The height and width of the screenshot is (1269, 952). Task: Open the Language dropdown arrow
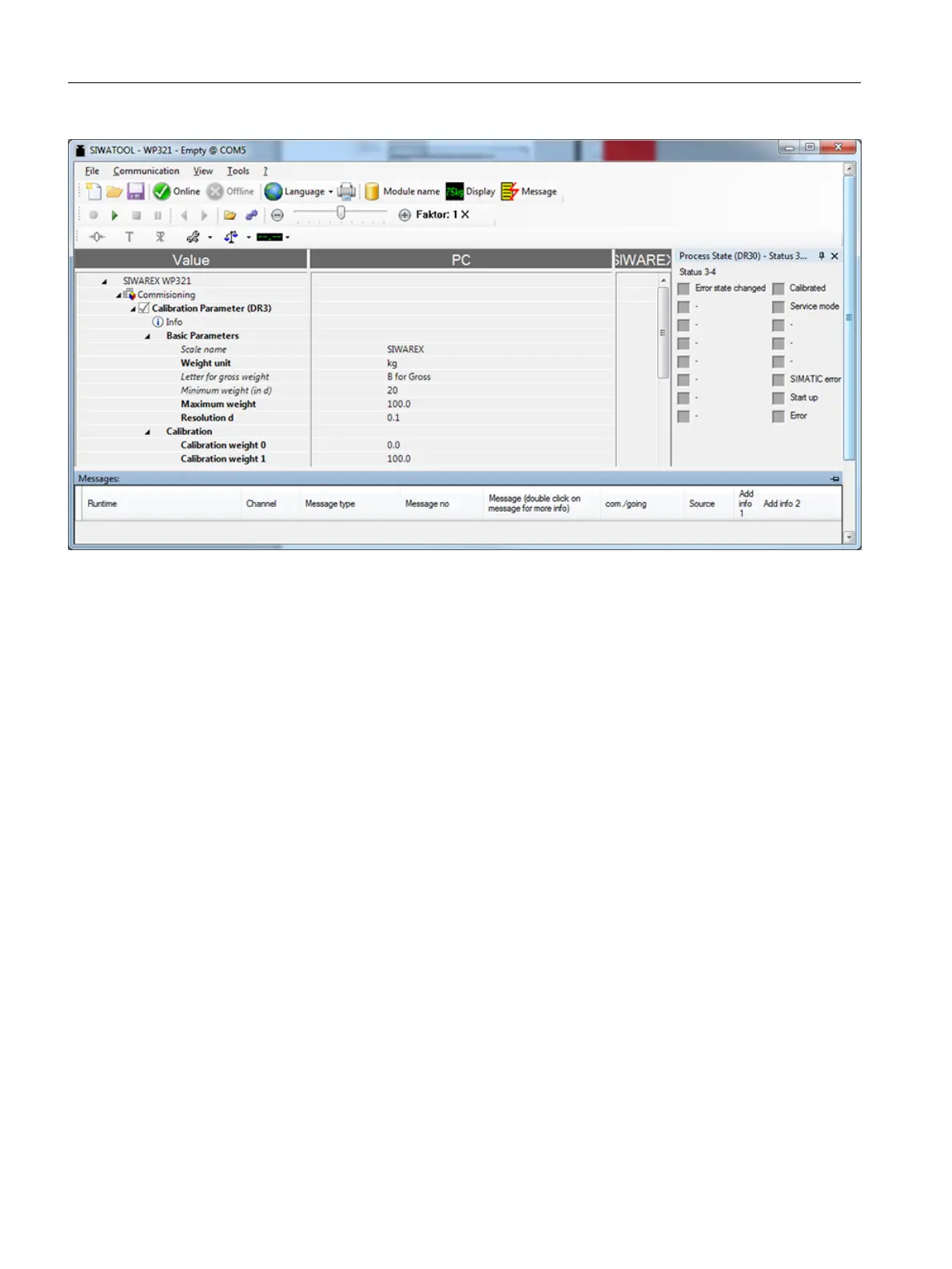tap(331, 192)
